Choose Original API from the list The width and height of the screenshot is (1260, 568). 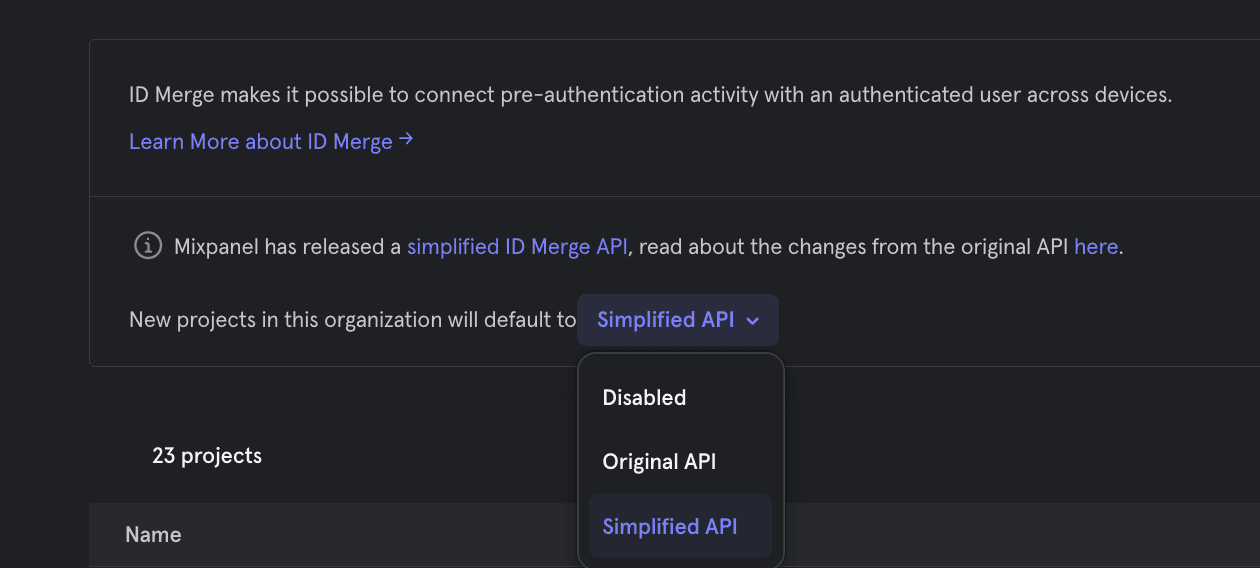coord(659,462)
